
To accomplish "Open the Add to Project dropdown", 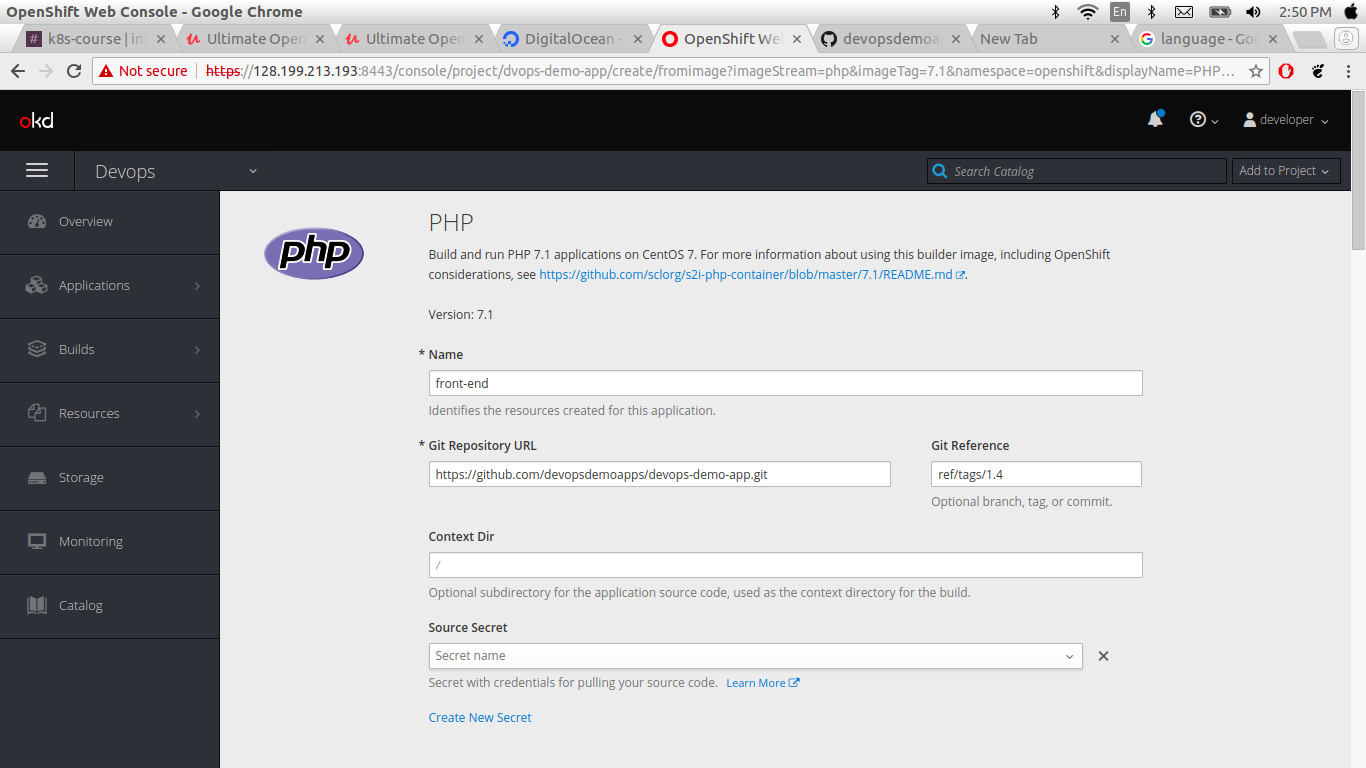I will click(1285, 171).
